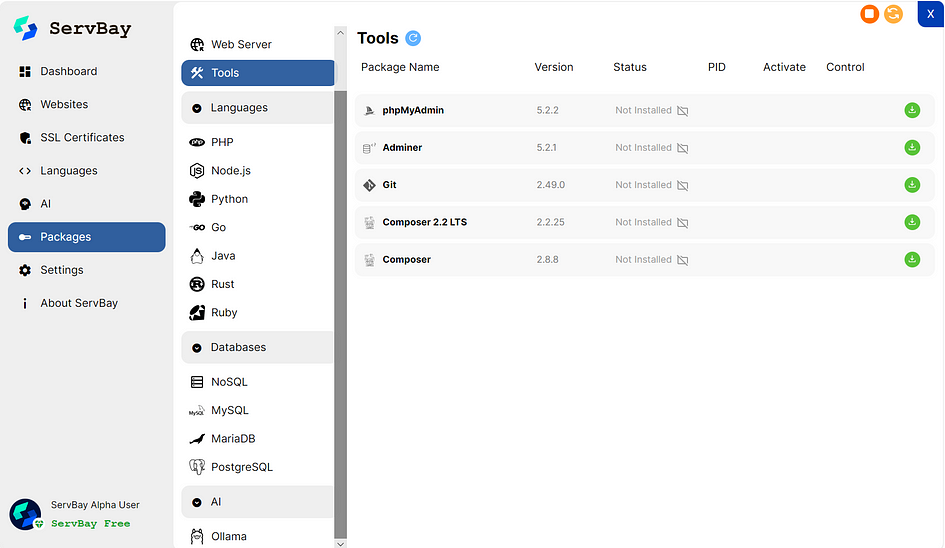Collapse the AI group in the package list
Screen dimensions: 945x548
point(257,502)
